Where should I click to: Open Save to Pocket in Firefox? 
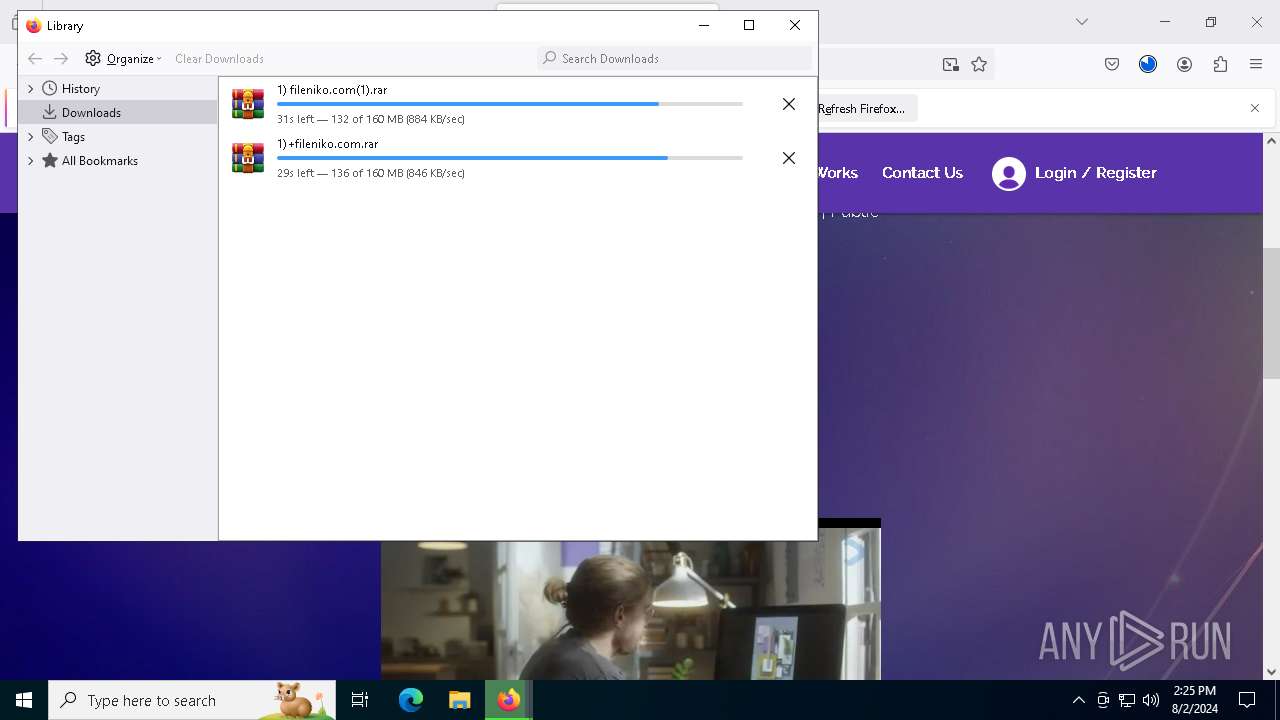click(x=1112, y=65)
